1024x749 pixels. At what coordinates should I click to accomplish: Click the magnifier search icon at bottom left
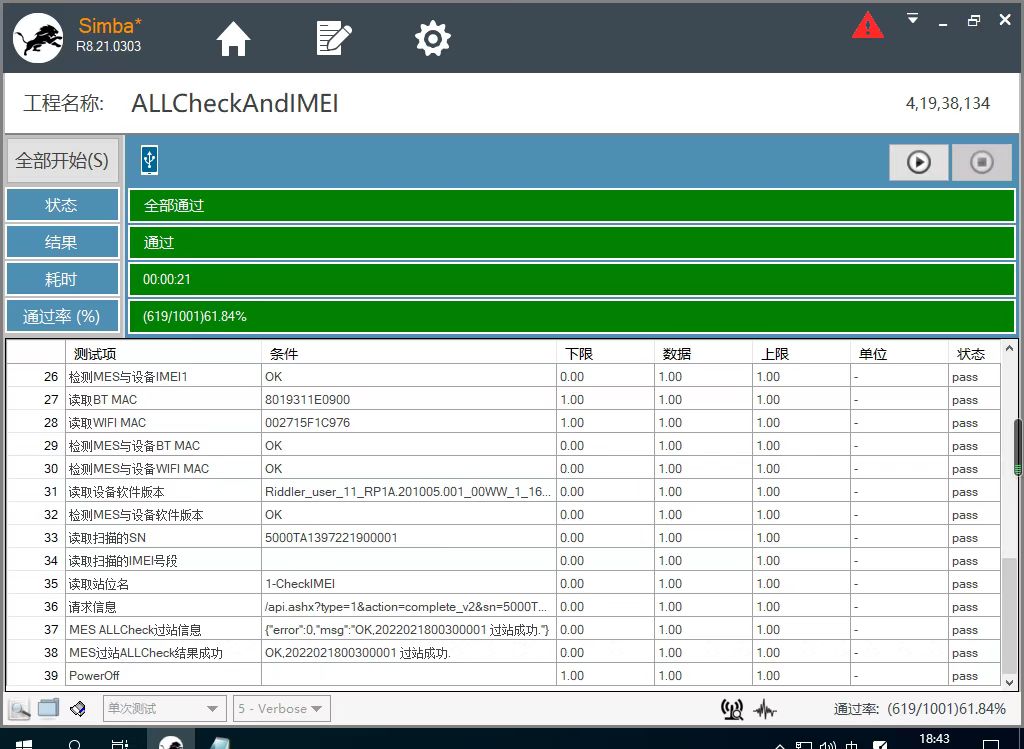coord(19,709)
